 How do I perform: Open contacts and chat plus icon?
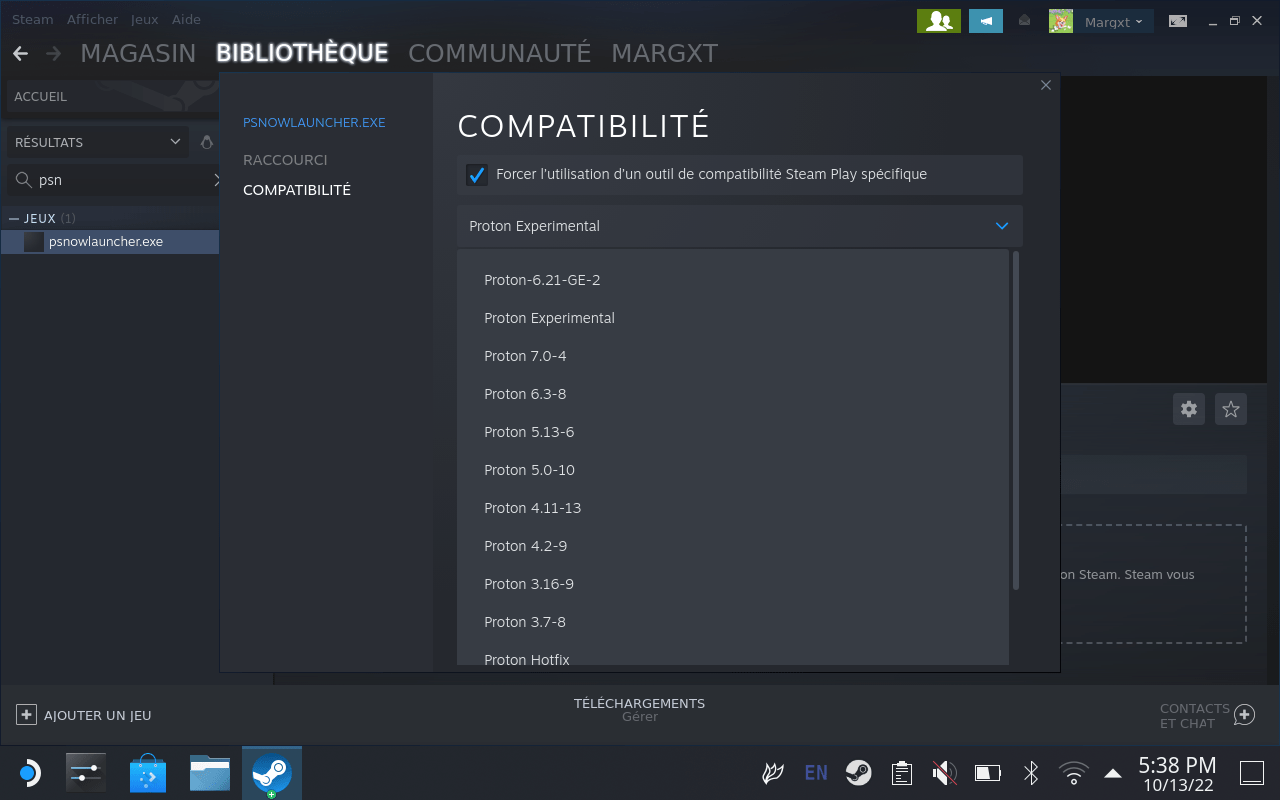point(1244,715)
